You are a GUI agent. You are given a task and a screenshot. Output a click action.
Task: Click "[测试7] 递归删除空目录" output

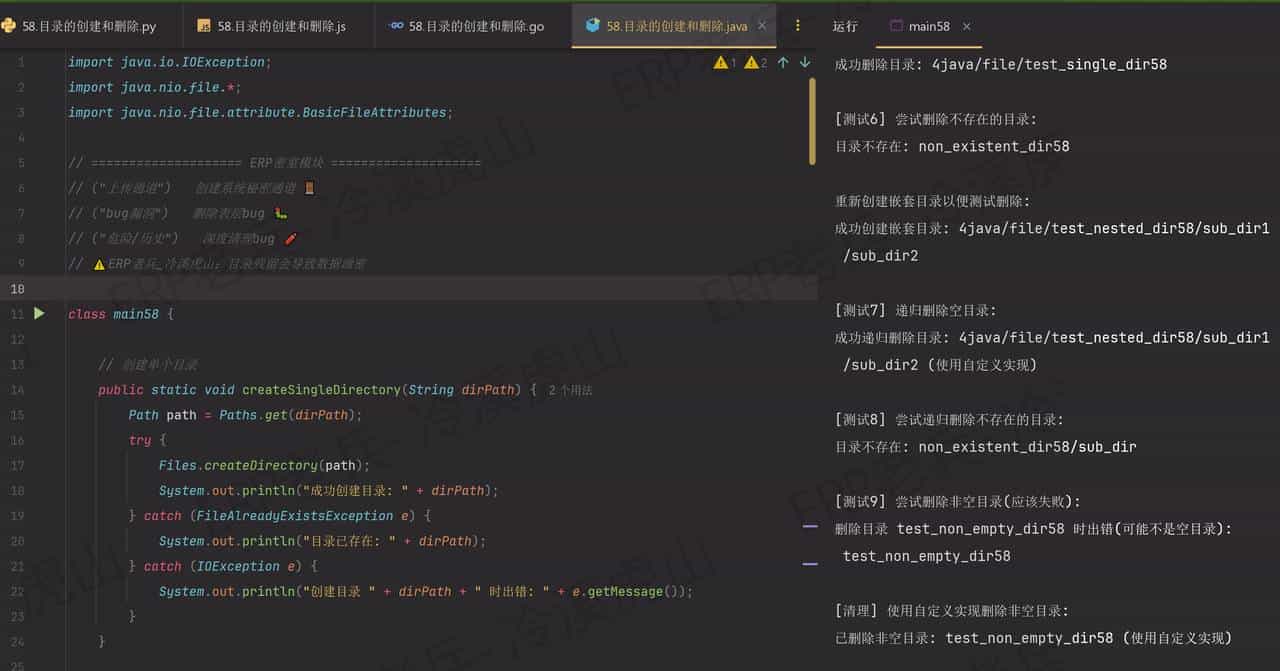(916, 310)
